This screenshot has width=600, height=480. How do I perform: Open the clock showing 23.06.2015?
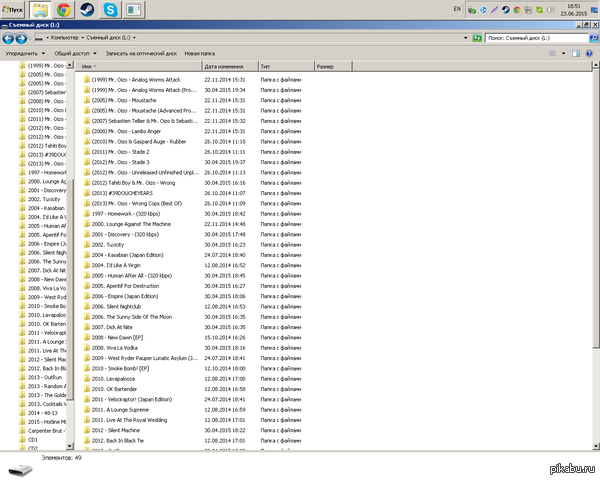click(x=574, y=10)
